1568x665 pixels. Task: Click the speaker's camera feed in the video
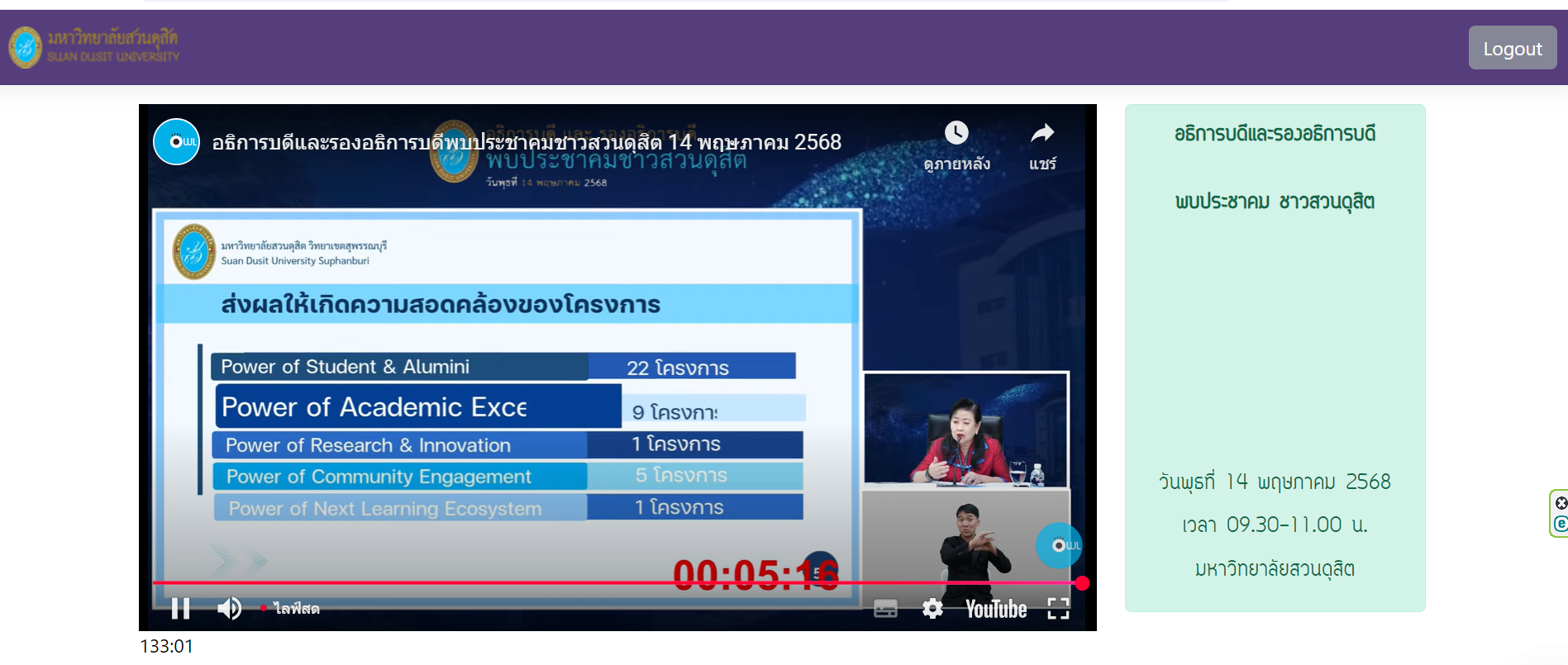(x=965, y=430)
